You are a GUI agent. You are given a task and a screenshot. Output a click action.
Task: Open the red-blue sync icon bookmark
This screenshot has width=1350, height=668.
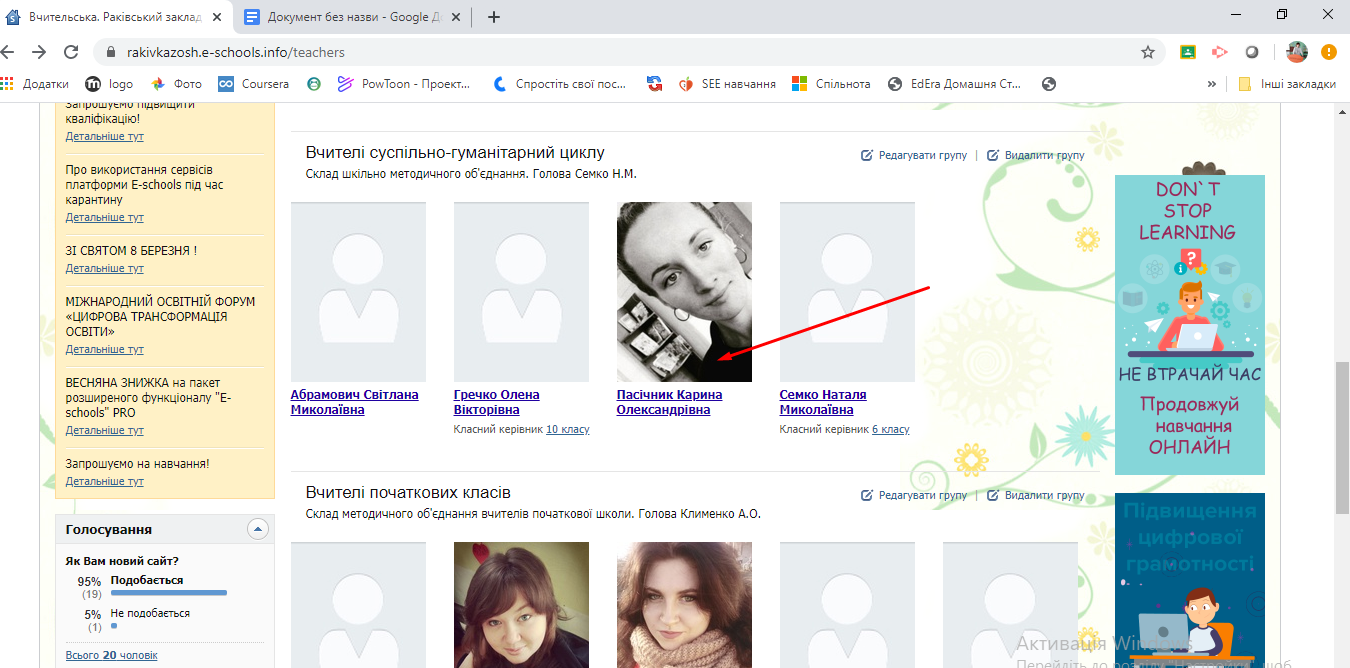[x=654, y=84]
